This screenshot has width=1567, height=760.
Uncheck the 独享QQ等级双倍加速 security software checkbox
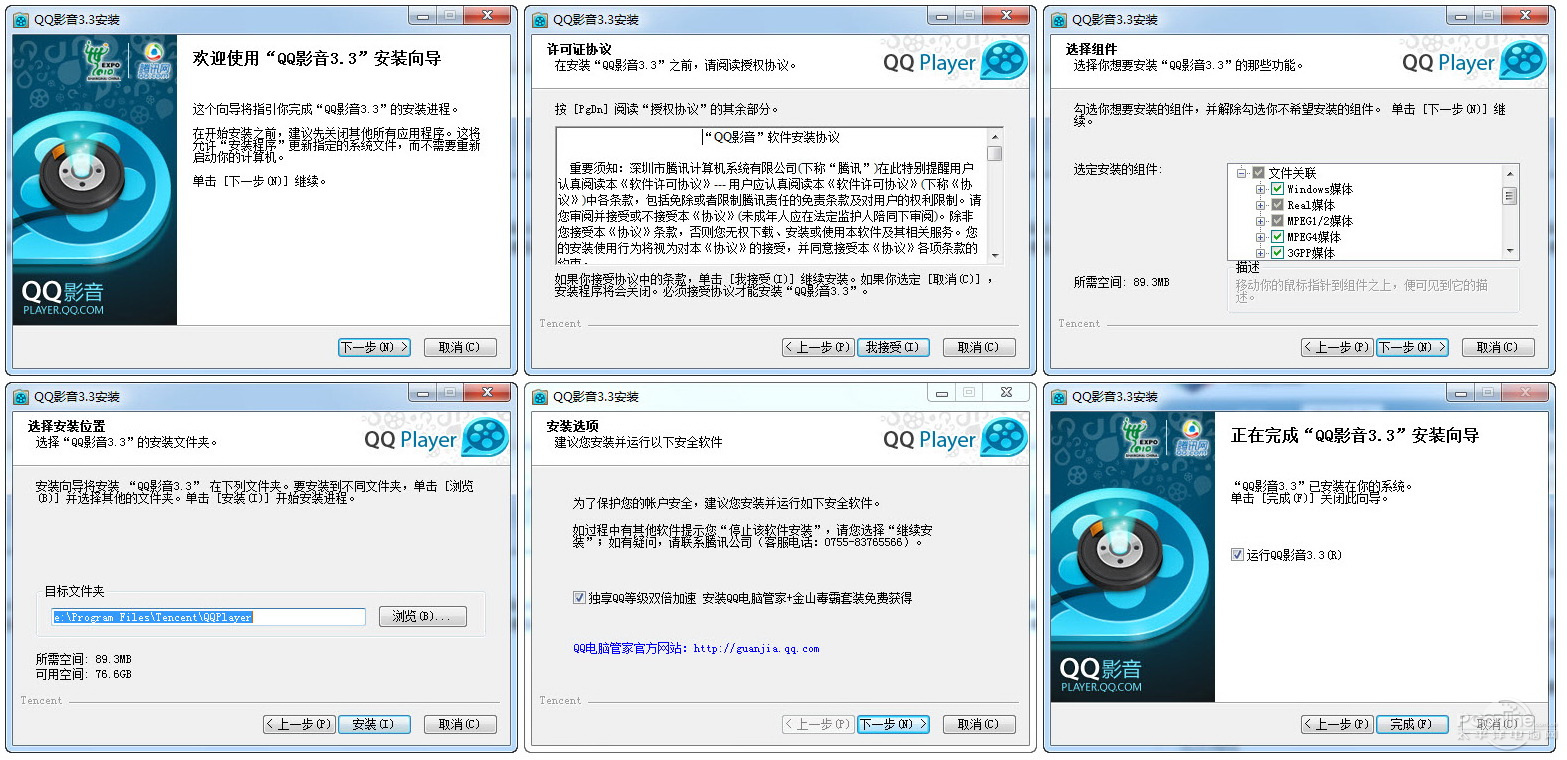579,598
